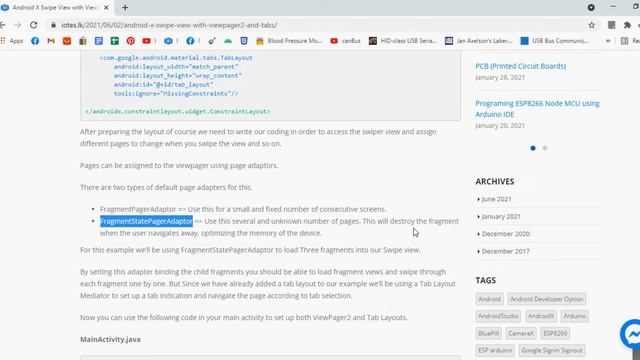
Task: Click the CameraX tag
Action: 521,333
